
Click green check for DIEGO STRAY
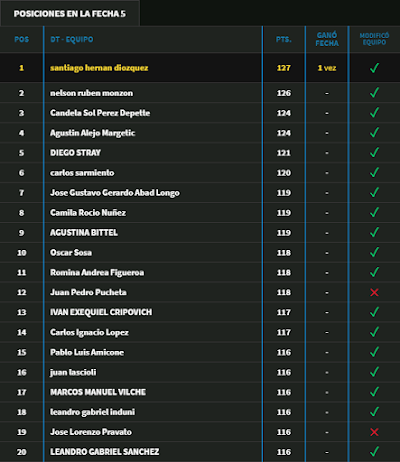coord(374,152)
